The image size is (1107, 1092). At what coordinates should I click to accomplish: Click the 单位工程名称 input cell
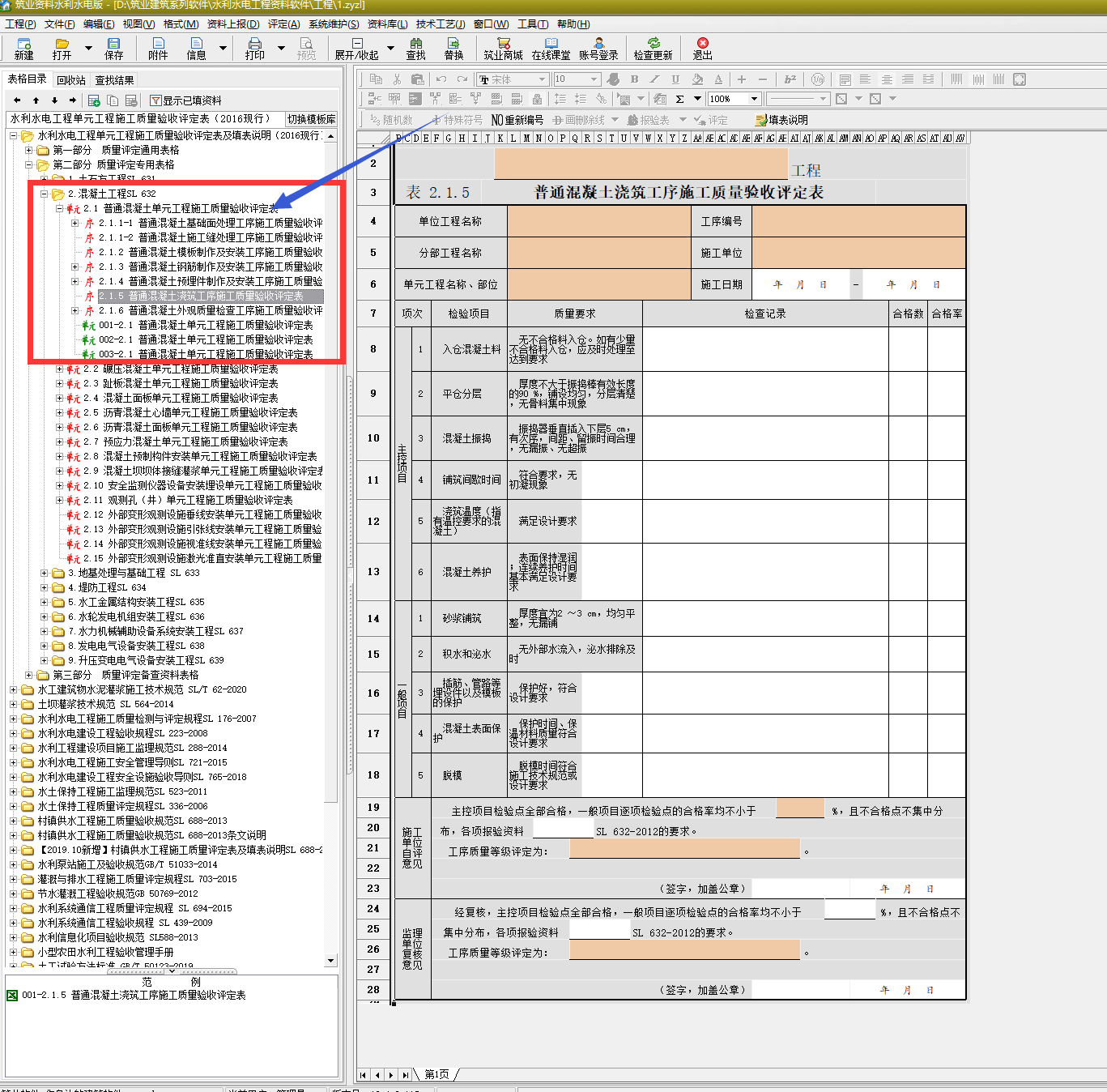pos(598,221)
